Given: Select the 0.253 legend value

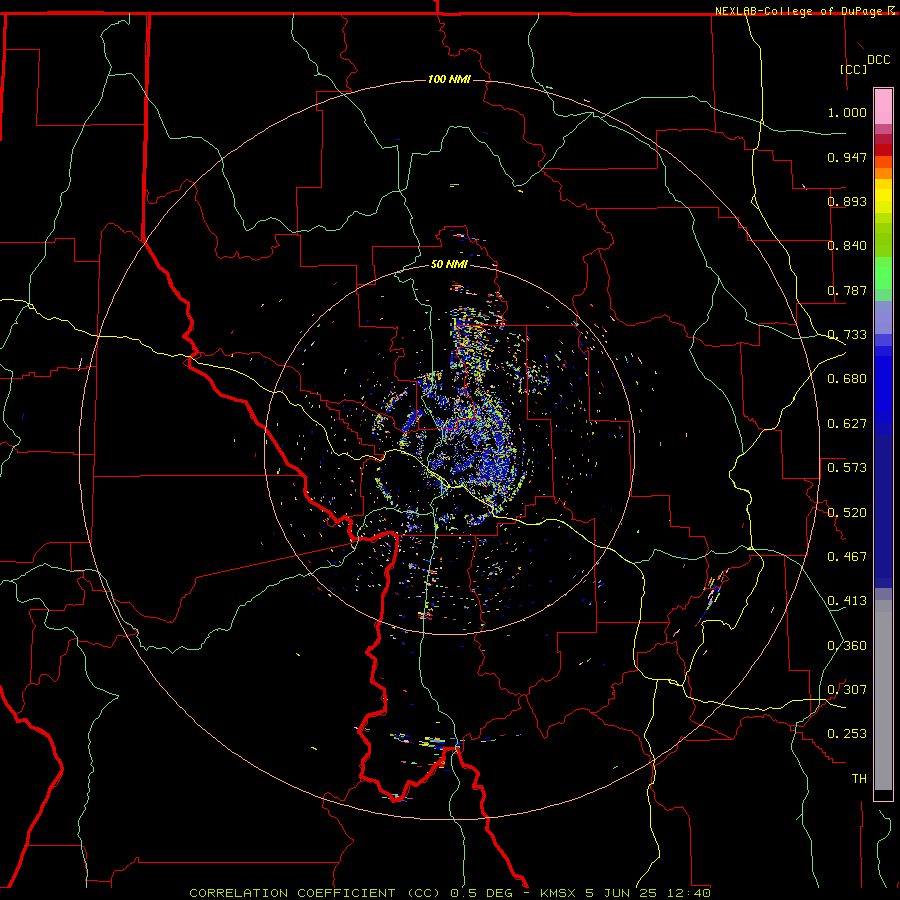Looking at the screenshot, I should tap(847, 734).
